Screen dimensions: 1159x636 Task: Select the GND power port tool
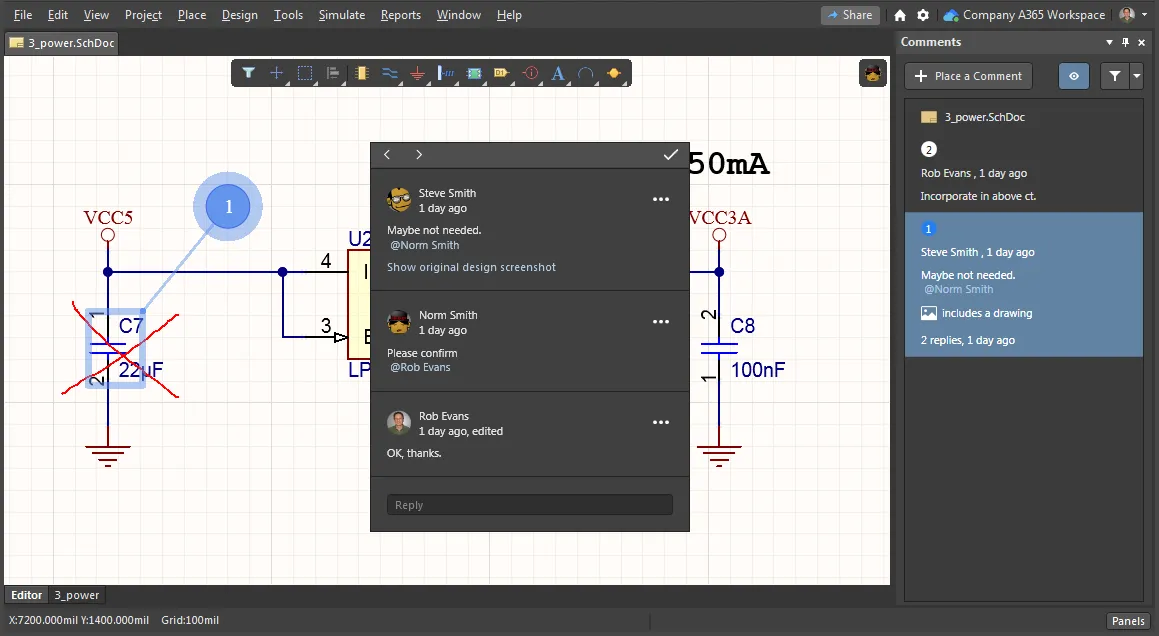pos(418,73)
